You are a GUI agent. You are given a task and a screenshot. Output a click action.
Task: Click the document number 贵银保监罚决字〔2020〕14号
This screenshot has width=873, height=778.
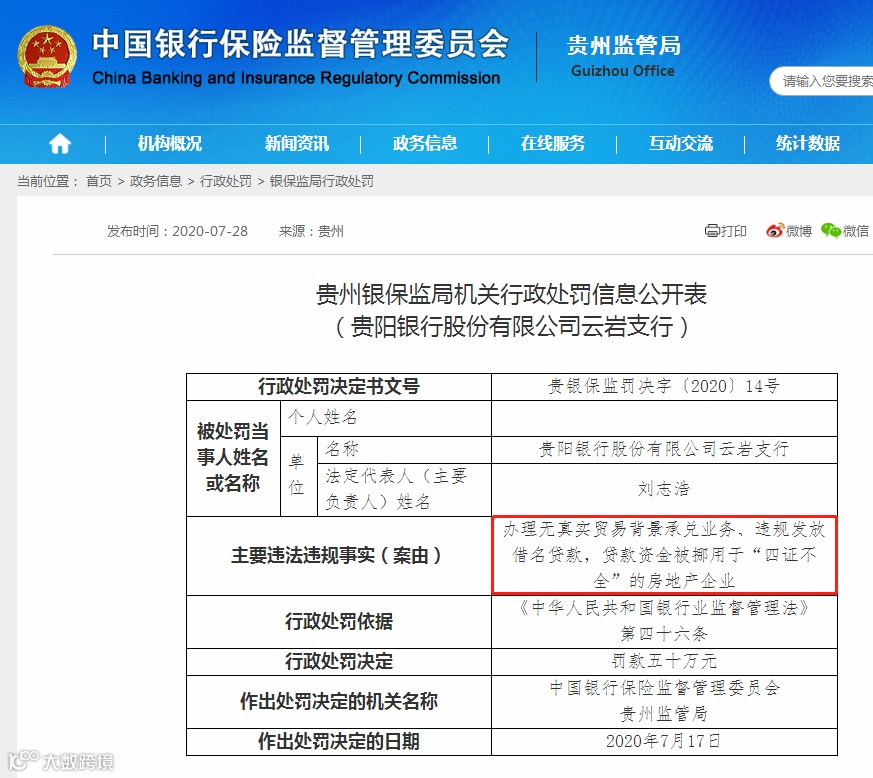coord(664,386)
